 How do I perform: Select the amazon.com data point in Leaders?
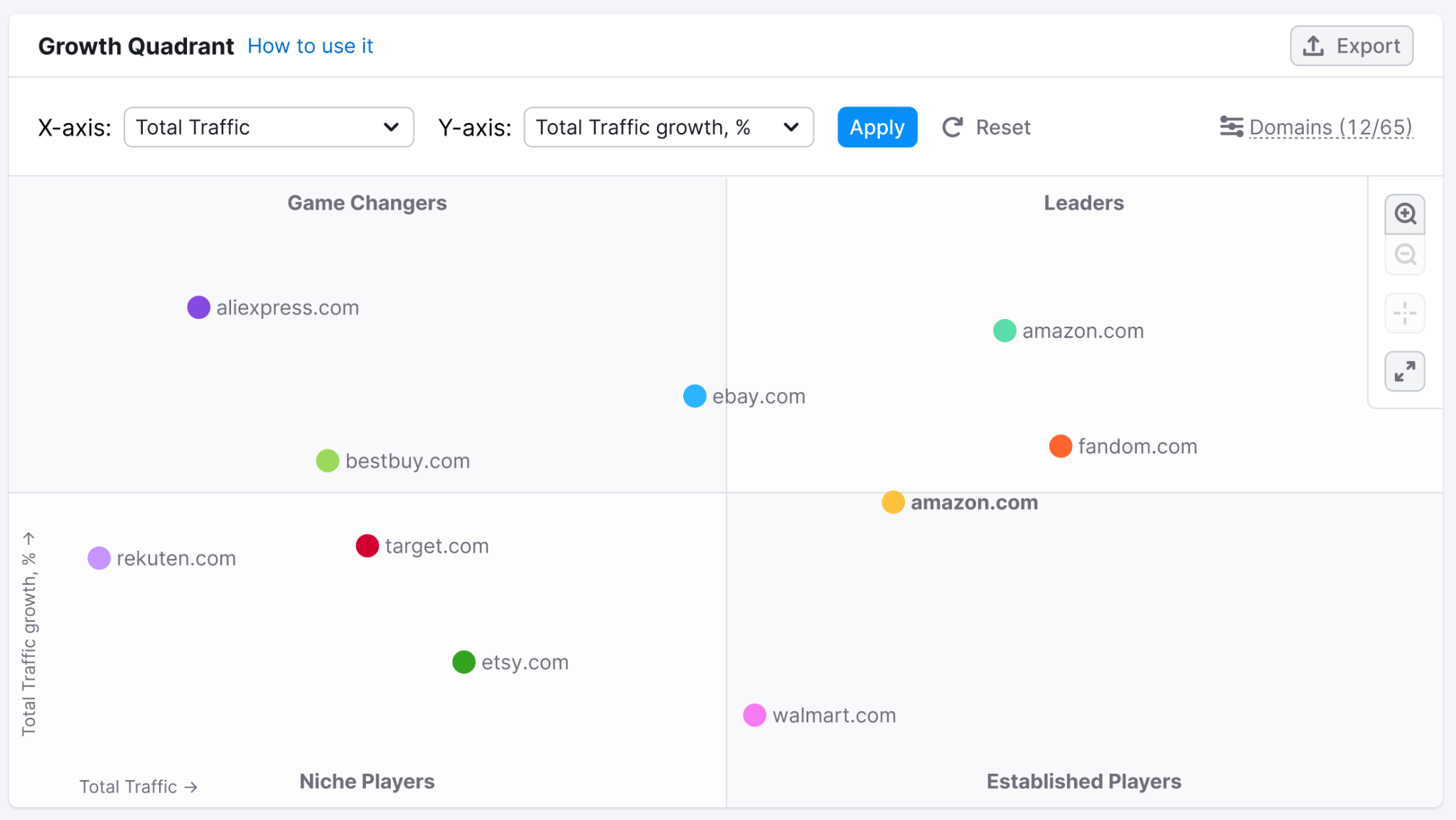(x=1003, y=330)
